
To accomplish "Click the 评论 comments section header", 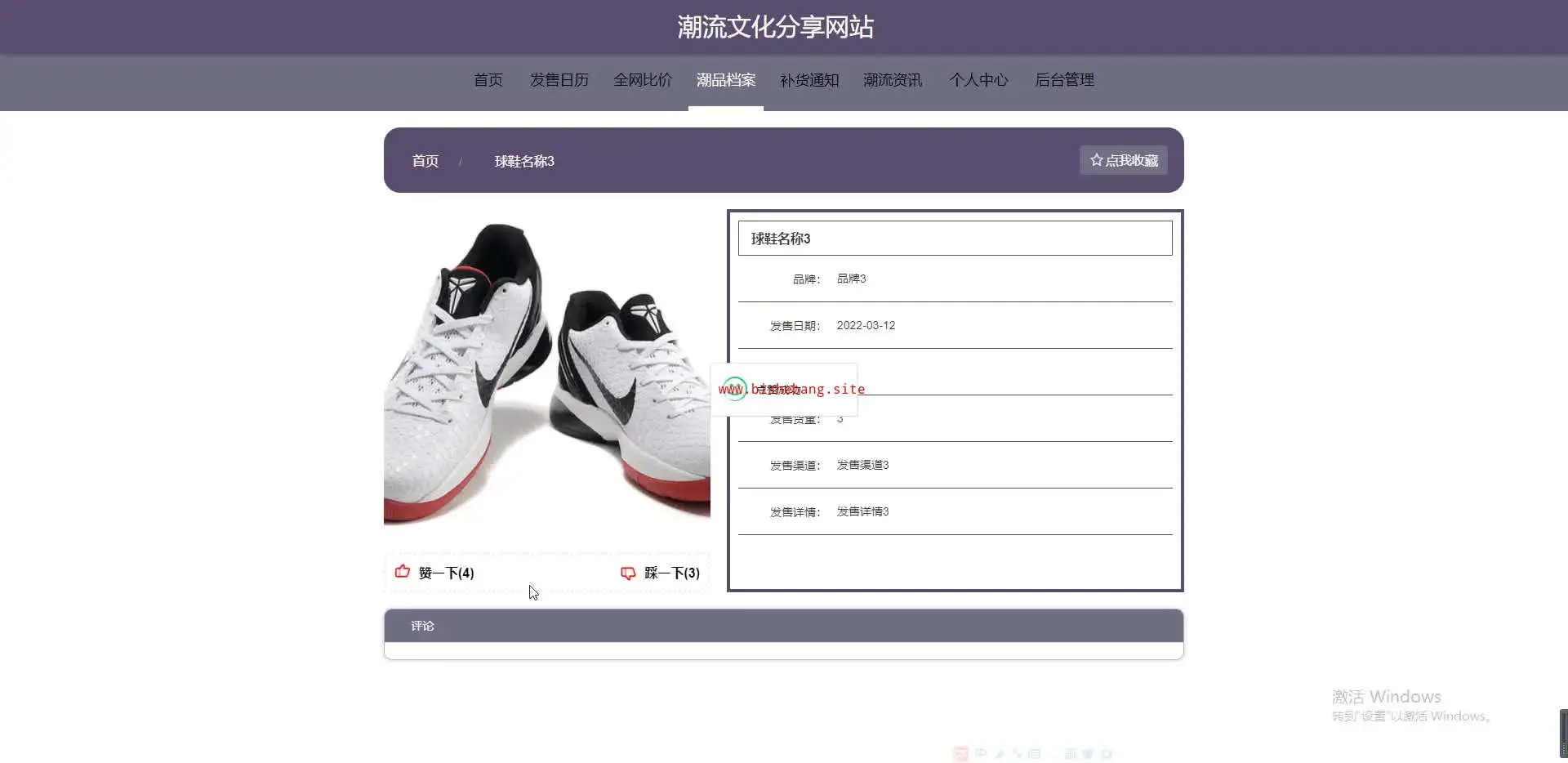I will pyautogui.click(x=784, y=626).
